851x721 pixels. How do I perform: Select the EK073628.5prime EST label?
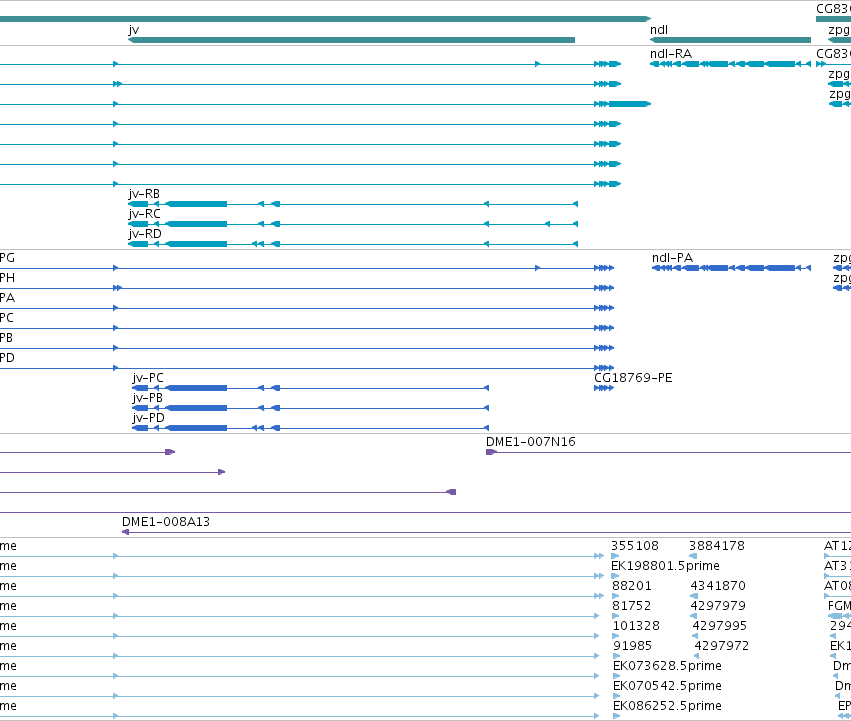tap(667, 666)
